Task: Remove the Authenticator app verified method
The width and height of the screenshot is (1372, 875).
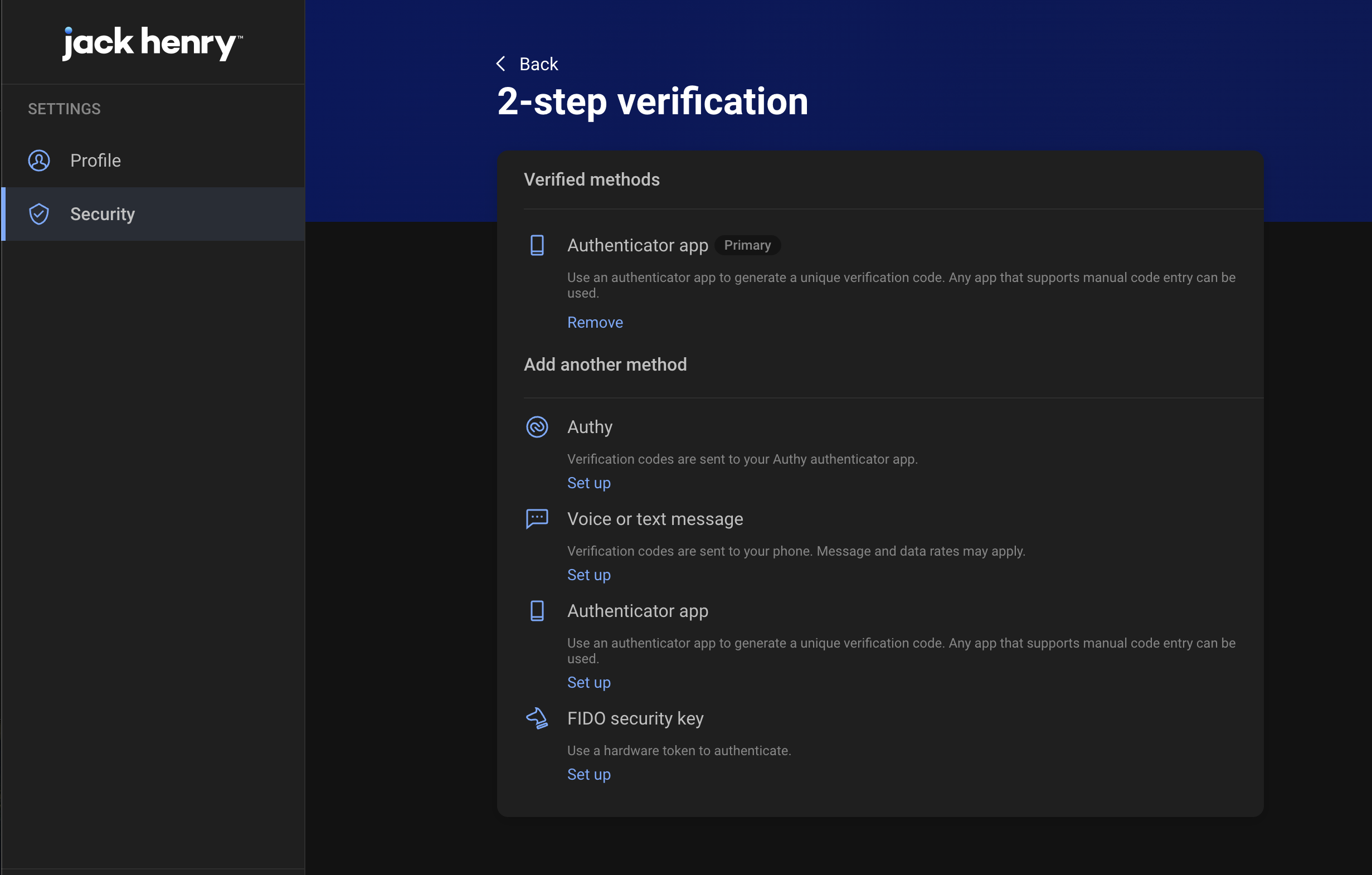Action: pyautogui.click(x=595, y=323)
